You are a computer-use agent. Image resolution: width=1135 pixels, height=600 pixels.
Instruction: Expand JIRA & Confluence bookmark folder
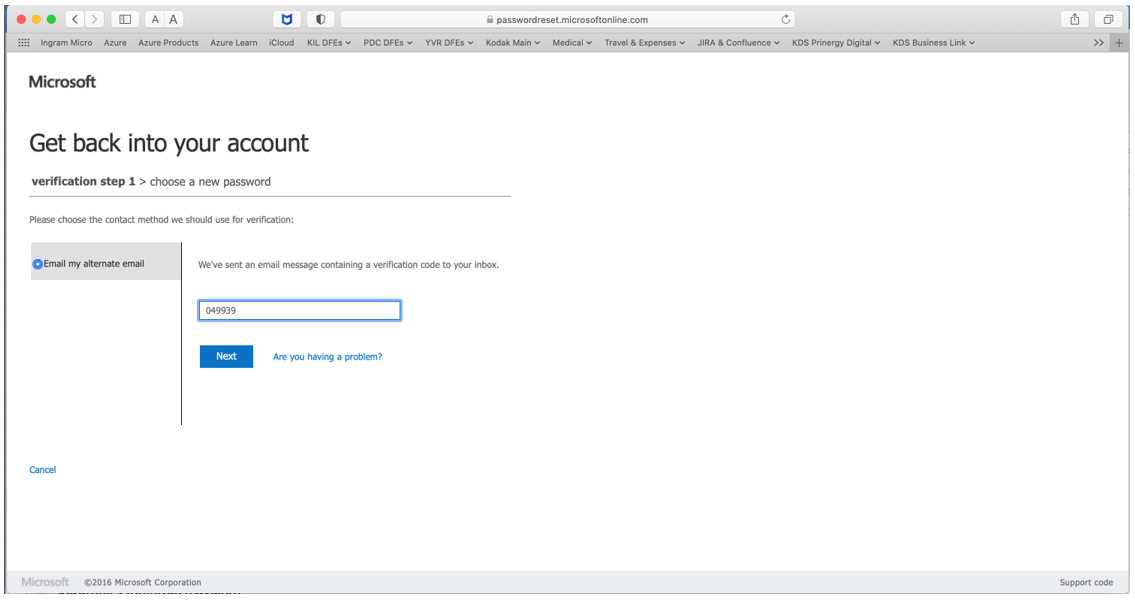[x=738, y=43]
